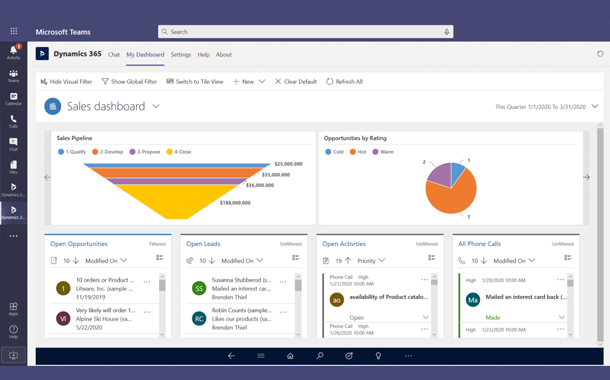
Task: Click the Sales dashboard round icon
Action: click(x=53, y=106)
